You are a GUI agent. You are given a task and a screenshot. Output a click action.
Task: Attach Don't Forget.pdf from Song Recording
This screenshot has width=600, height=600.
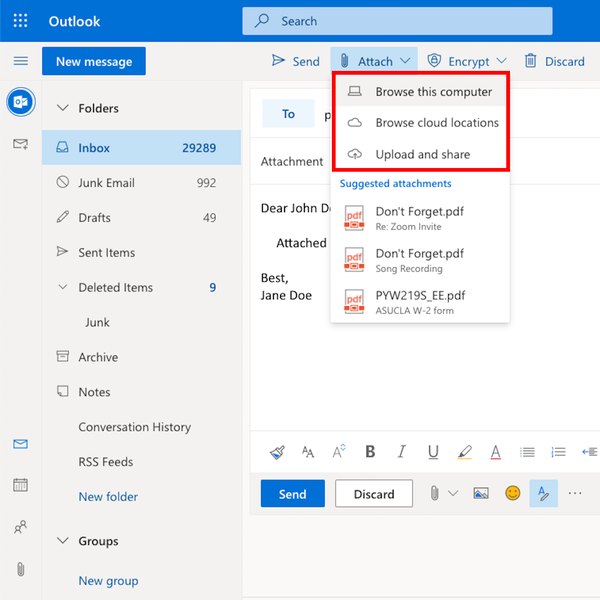click(420, 260)
